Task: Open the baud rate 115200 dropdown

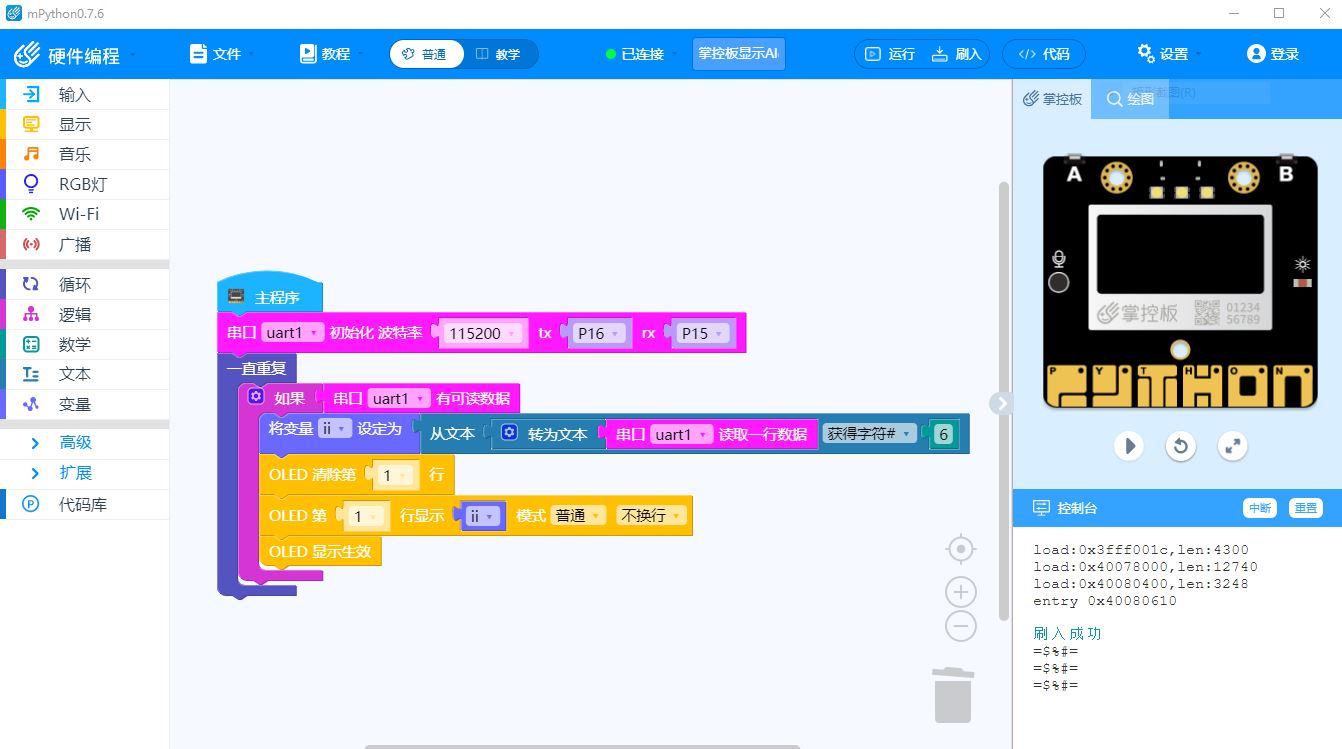Action: [x=484, y=333]
